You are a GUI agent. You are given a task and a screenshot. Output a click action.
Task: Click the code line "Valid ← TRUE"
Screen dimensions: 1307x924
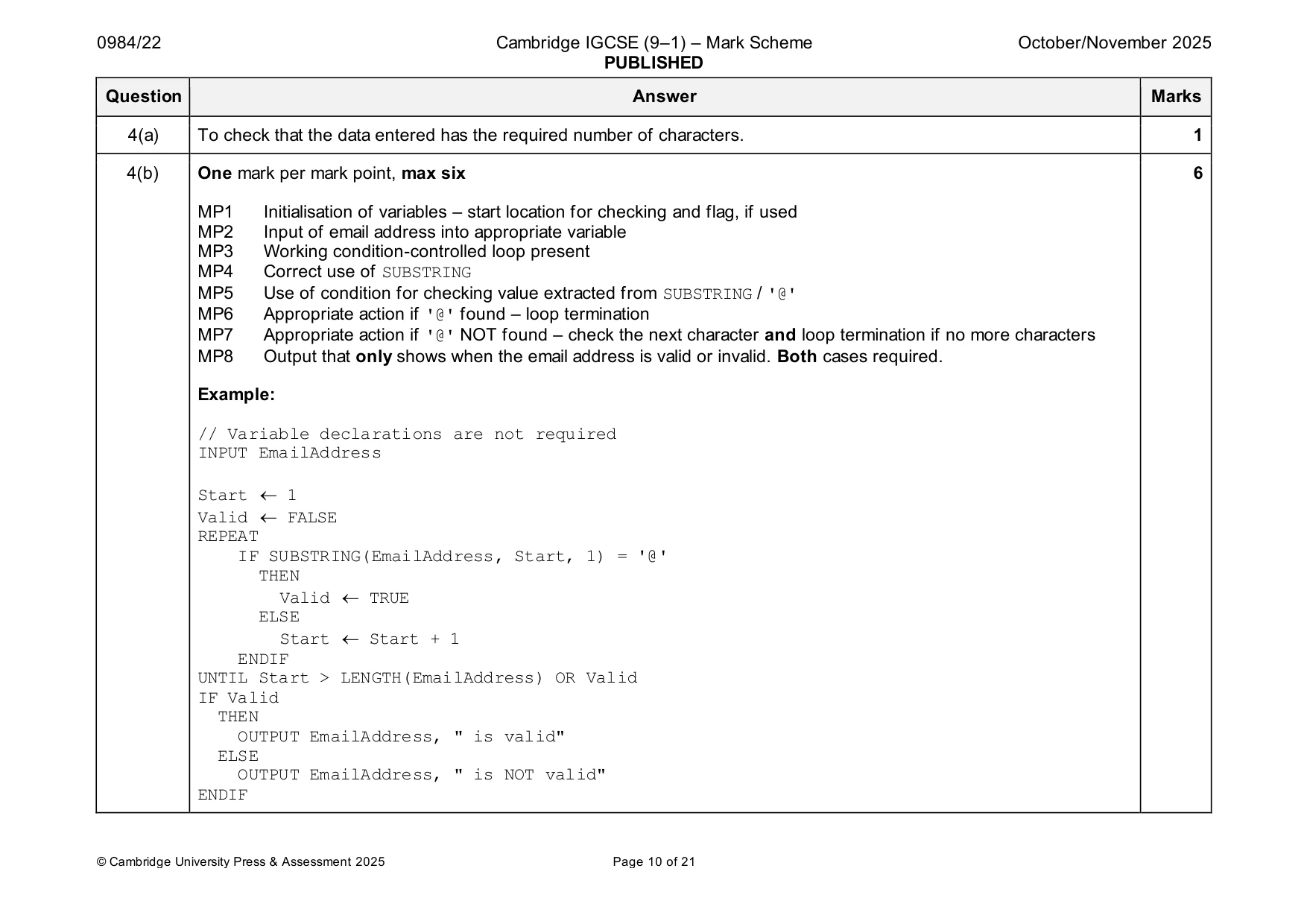click(344, 598)
